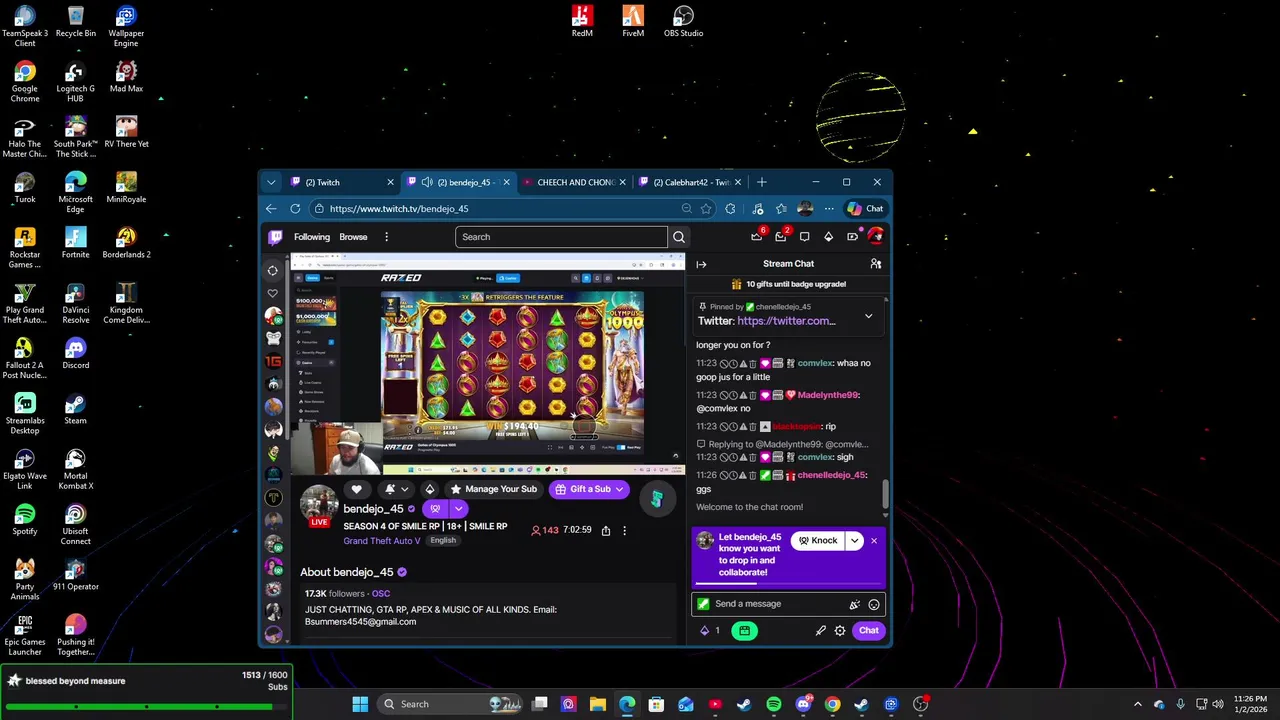This screenshot has width=1280, height=720.
Task: Open Spotify in the taskbar
Action: pos(773,704)
